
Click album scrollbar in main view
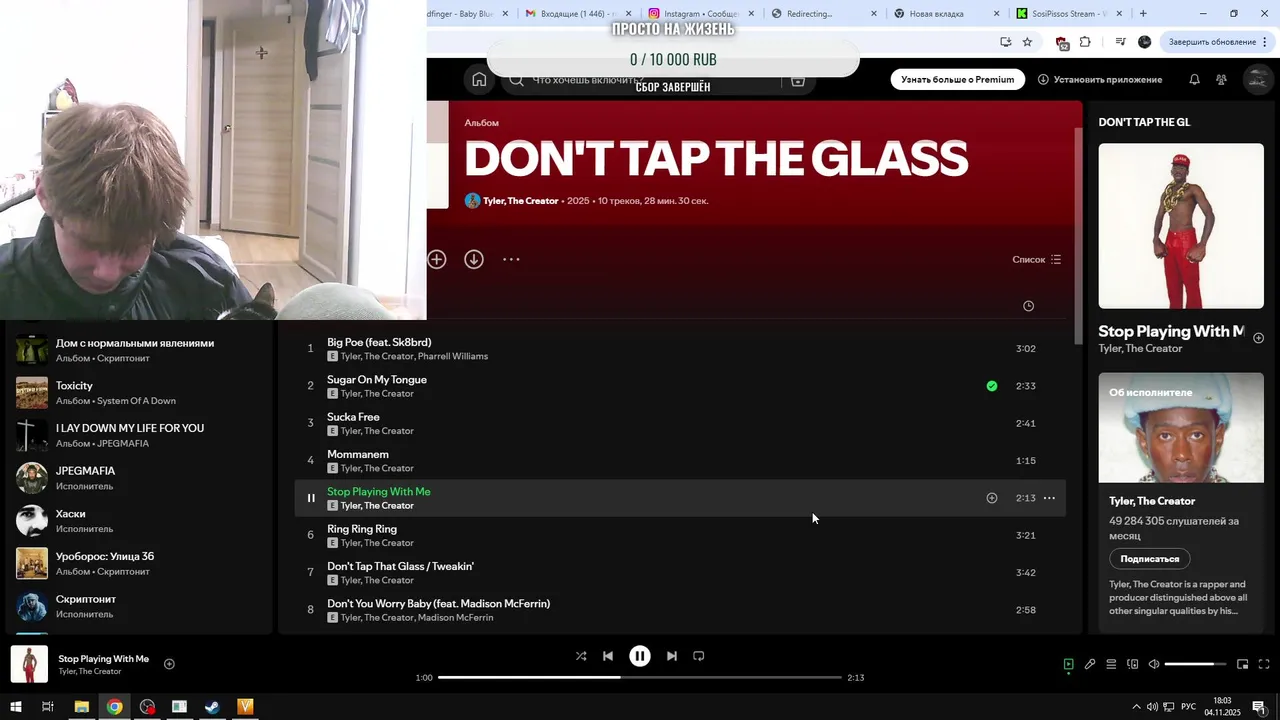coord(1078,235)
